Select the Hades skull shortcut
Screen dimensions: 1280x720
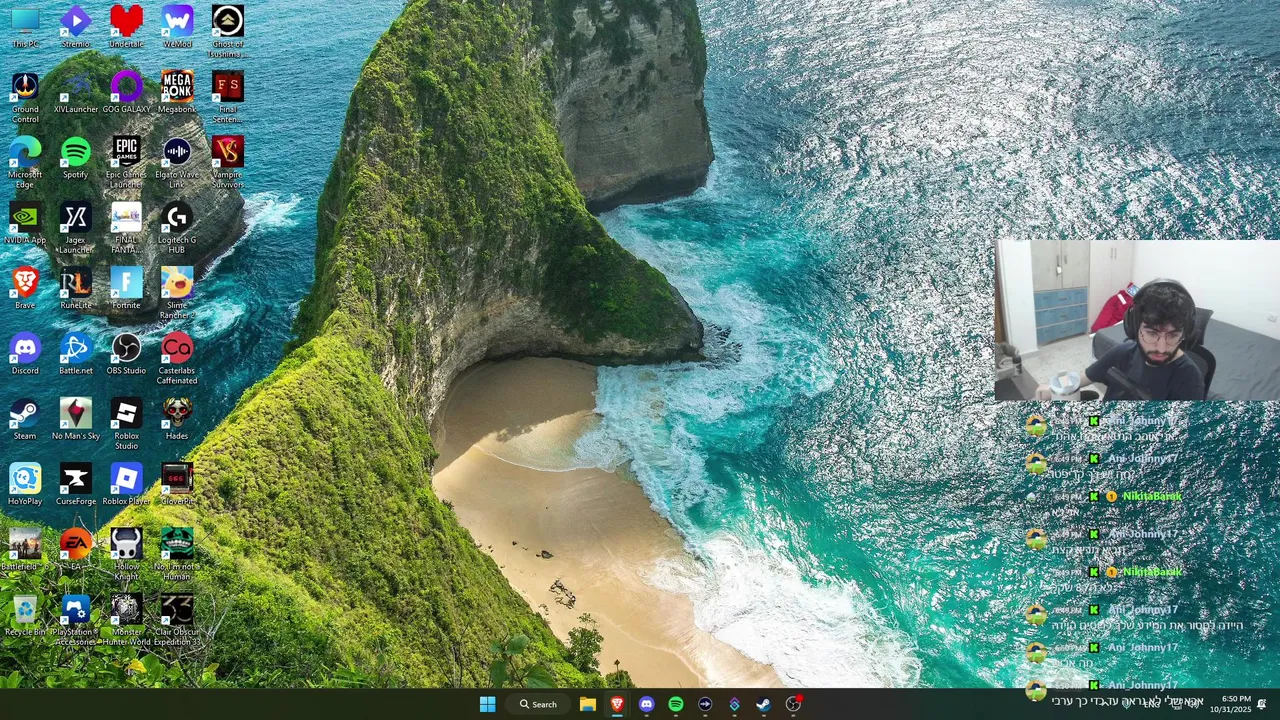click(x=177, y=418)
